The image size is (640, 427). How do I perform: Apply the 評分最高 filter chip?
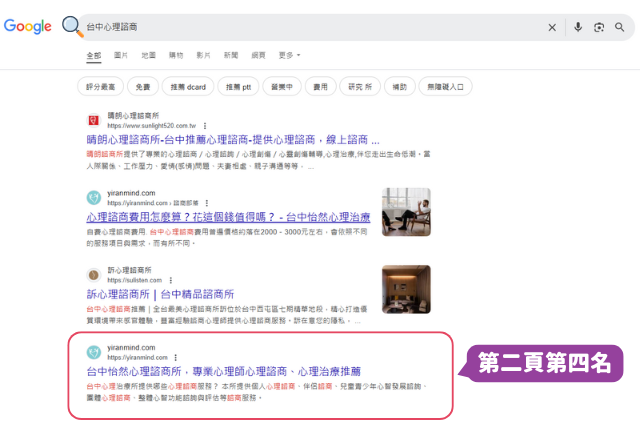click(x=100, y=87)
